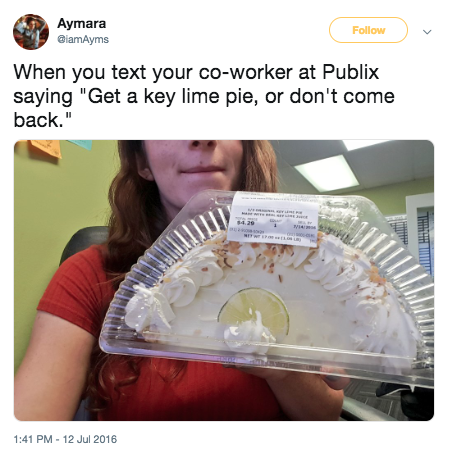
Task: Open the key lime pie photo
Action: (x=224, y=280)
